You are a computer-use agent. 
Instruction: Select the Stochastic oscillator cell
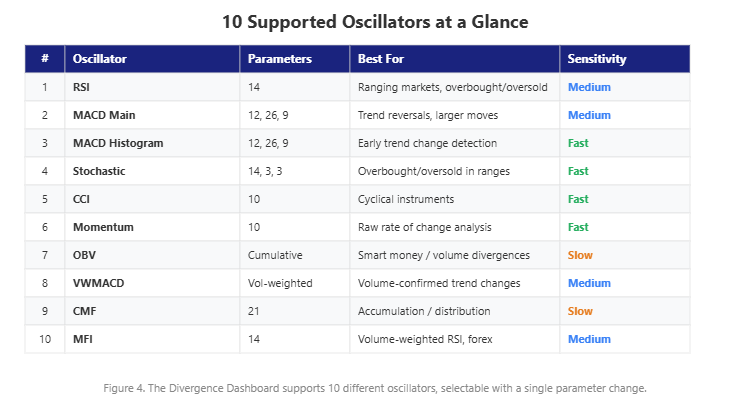(x=99, y=171)
